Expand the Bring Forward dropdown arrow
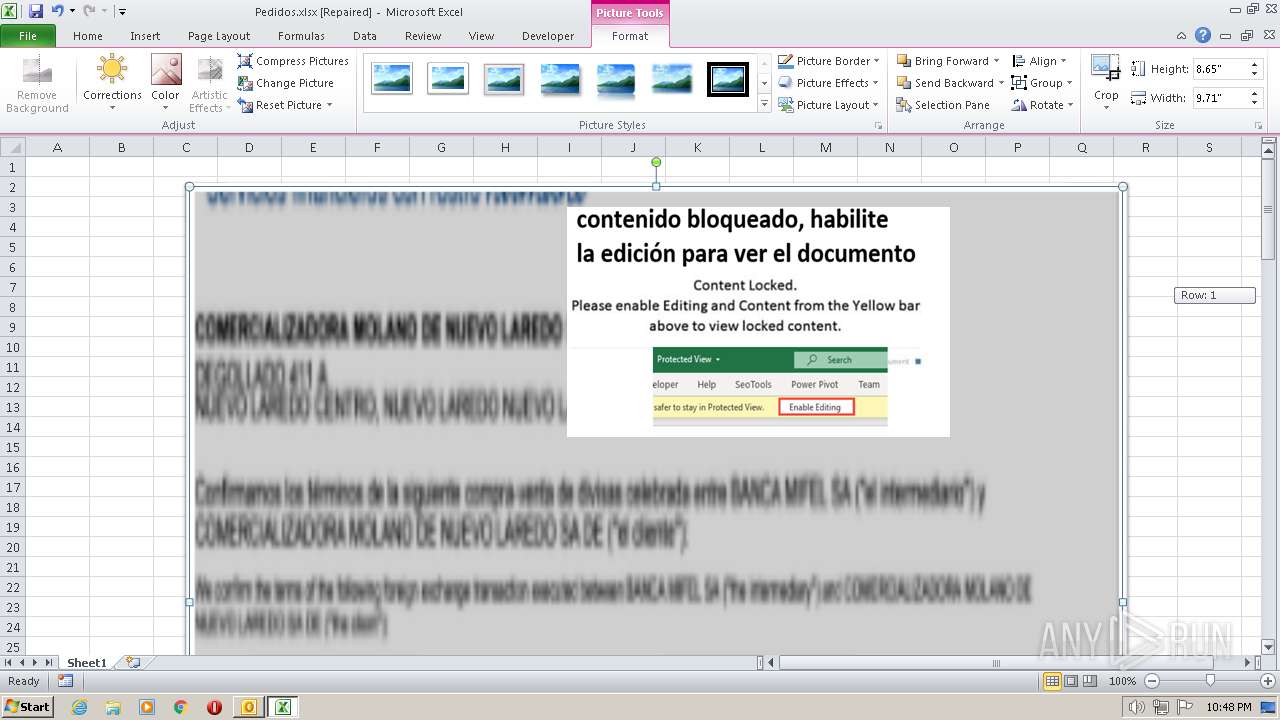Screen dimensions: 1280x720 996,61
